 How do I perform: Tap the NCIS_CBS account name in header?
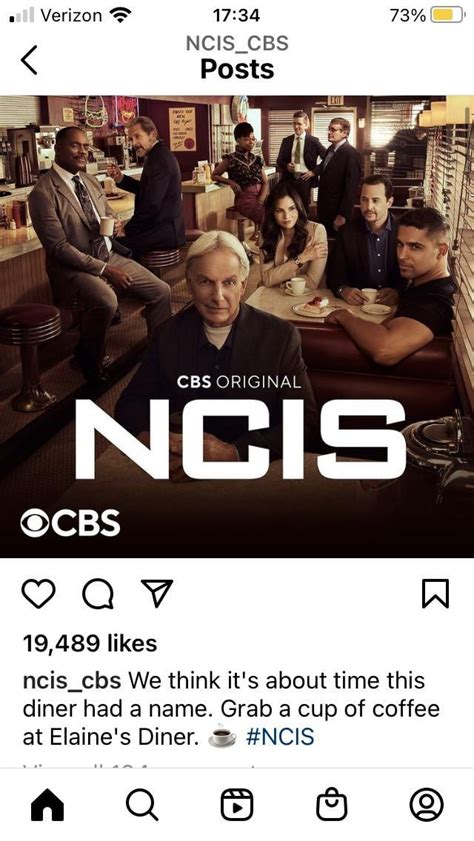237,43
